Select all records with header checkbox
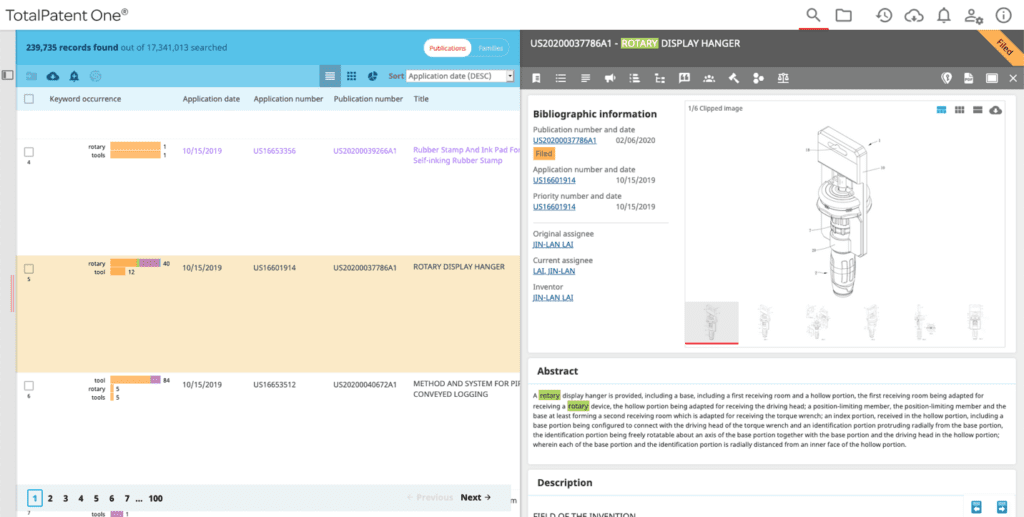The image size is (1024, 517). [x=29, y=99]
